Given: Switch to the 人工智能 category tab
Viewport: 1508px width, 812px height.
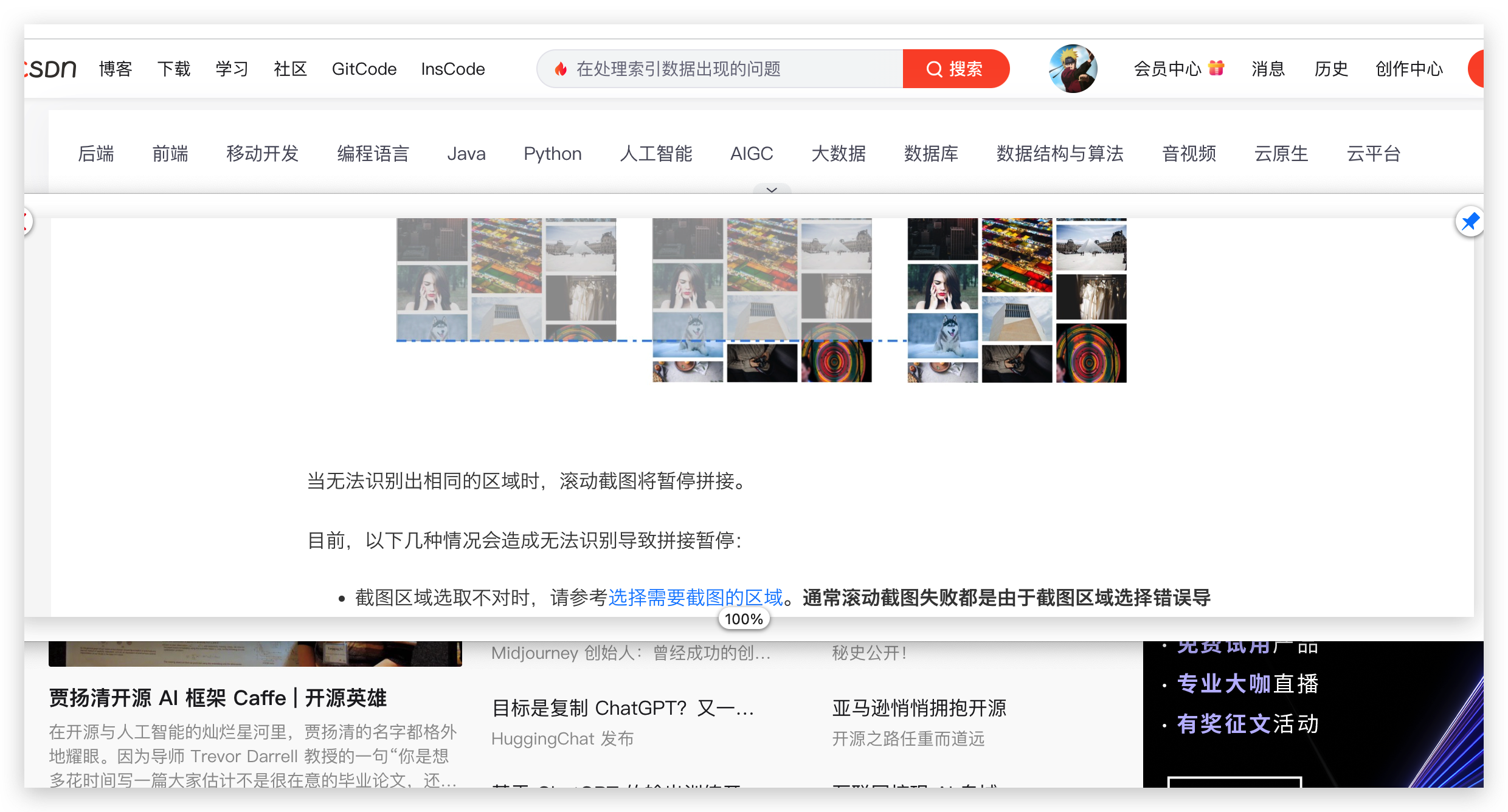Looking at the screenshot, I should coord(655,154).
